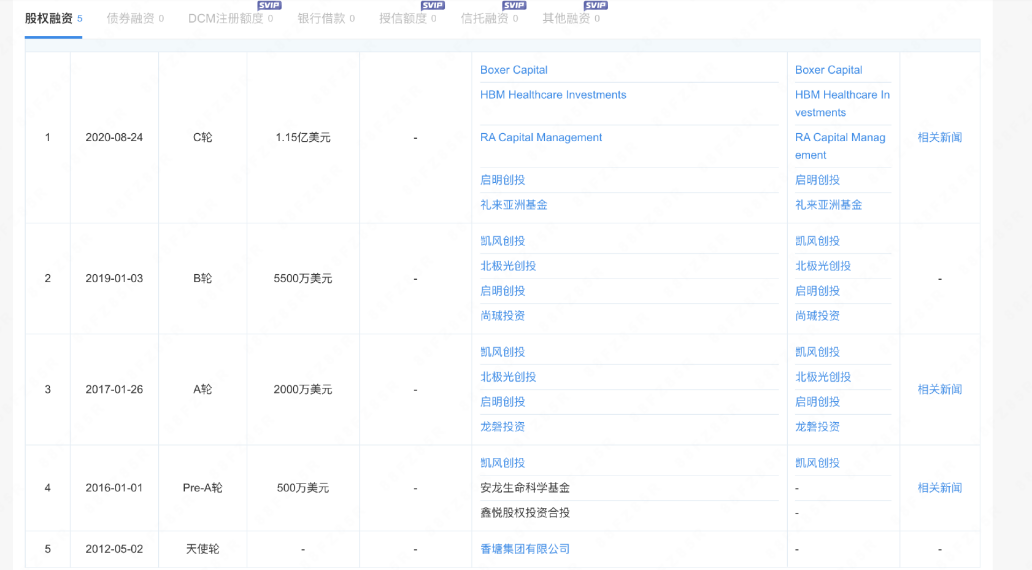Open 北极光创投 in A轮 row's wide column
The image size is (1032, 570).
click(x=508, y=377)
